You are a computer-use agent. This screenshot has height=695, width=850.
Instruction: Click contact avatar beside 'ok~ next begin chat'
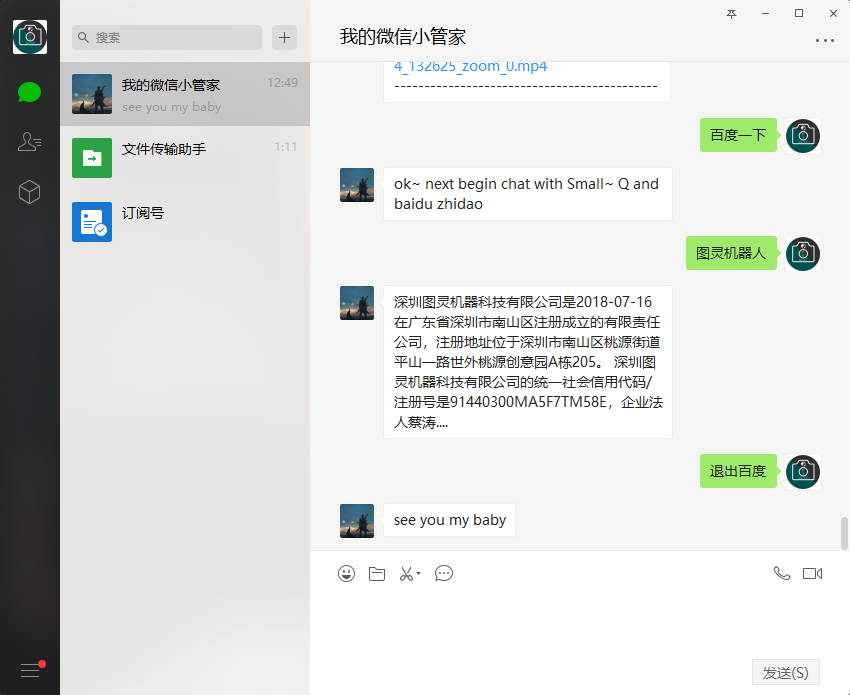(357, 185)
